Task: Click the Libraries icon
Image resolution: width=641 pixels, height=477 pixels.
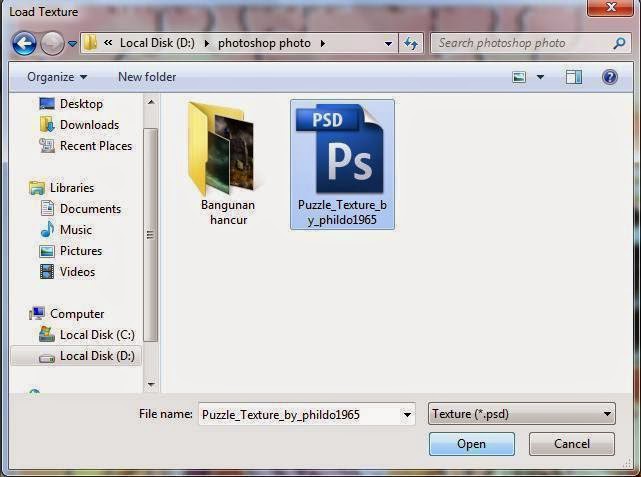Action: pos(37,188)
